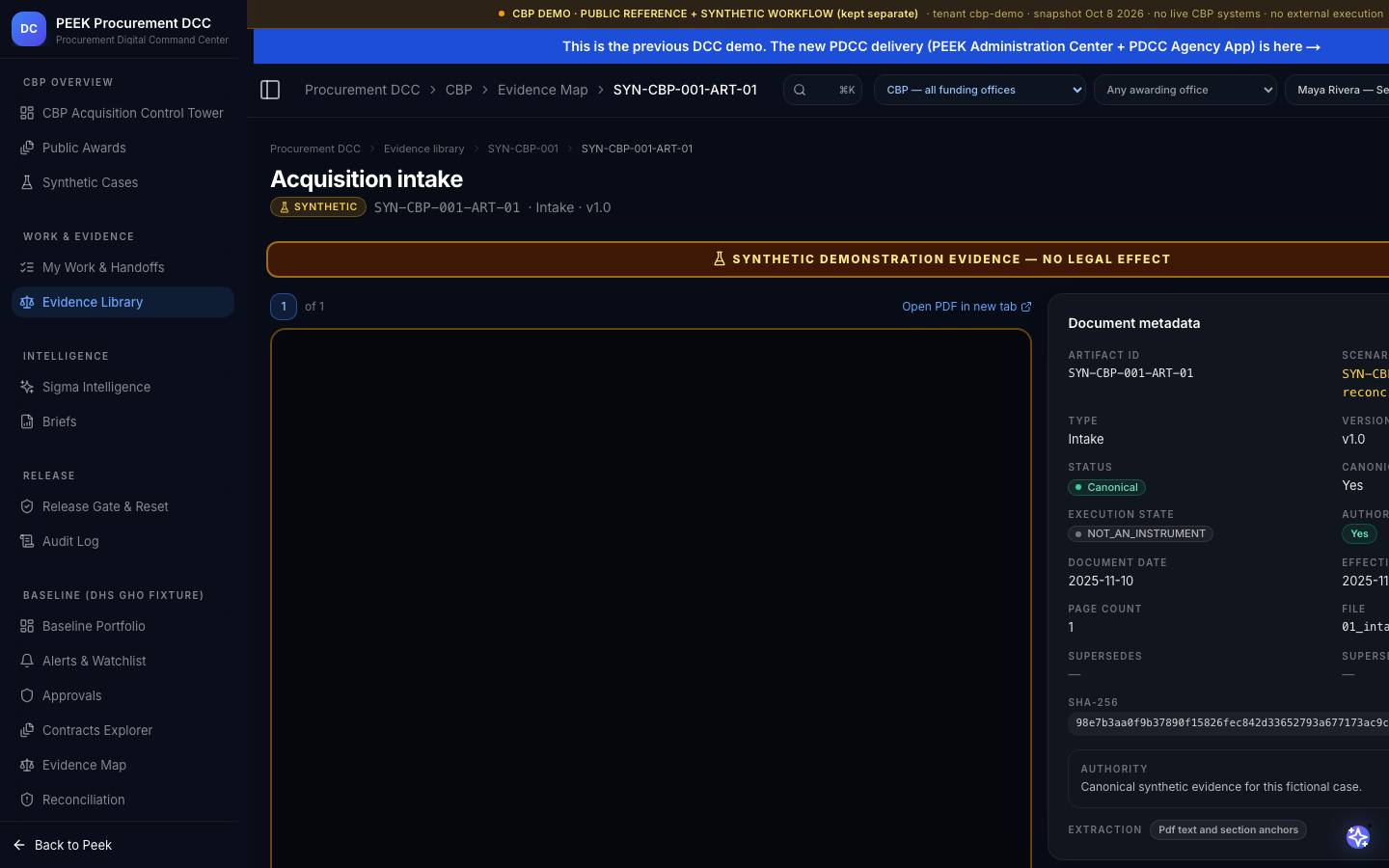1389x868 pixels.
Task: Click the Evidence Library scales icon
Action: click(x=27, y=302)
